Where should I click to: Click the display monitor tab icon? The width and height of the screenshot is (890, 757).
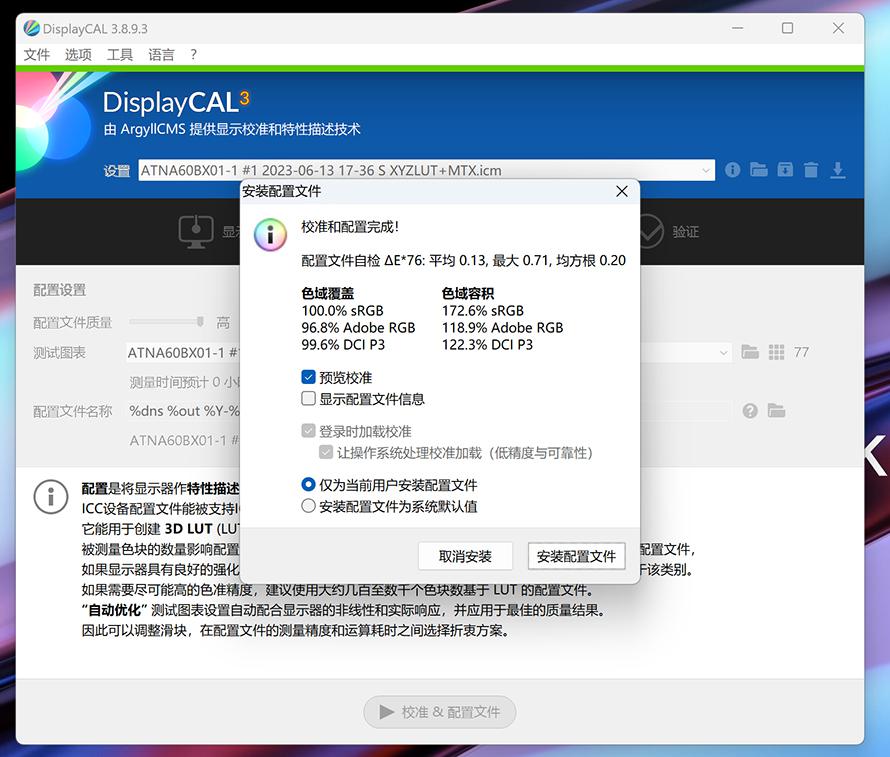[x=196, y=232]
